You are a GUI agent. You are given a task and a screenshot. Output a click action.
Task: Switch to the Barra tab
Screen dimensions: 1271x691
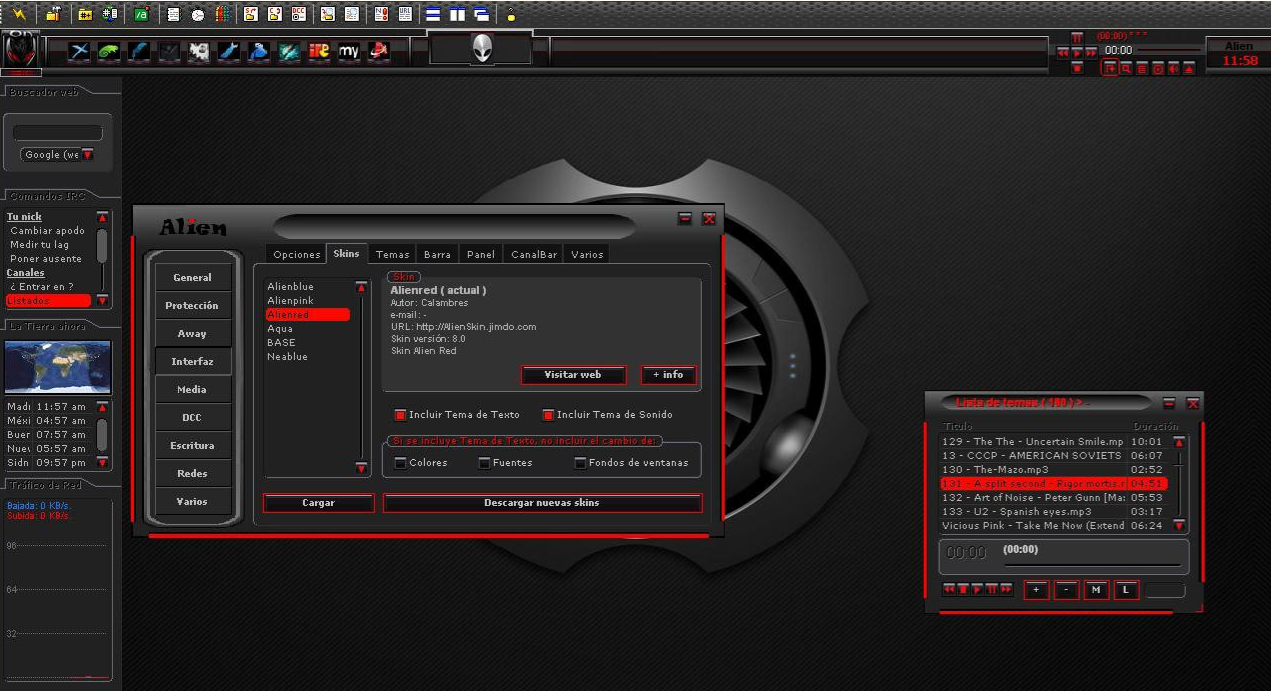pos(437,255)
